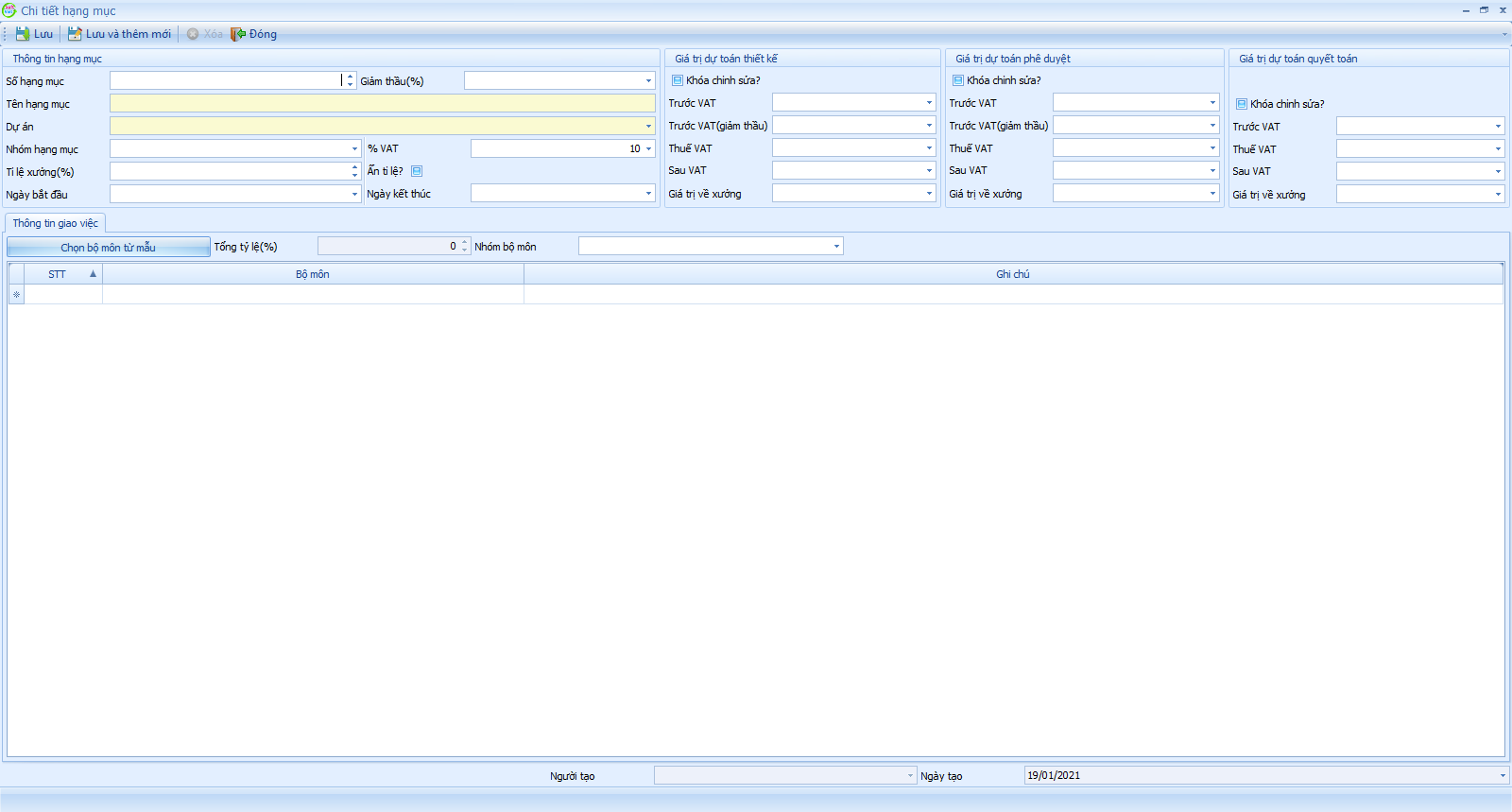Image resolution: width=1512 pixels, height=812 pixels.
Task: Click the new row asterisk indicator in grid
Action: (16, 295)
